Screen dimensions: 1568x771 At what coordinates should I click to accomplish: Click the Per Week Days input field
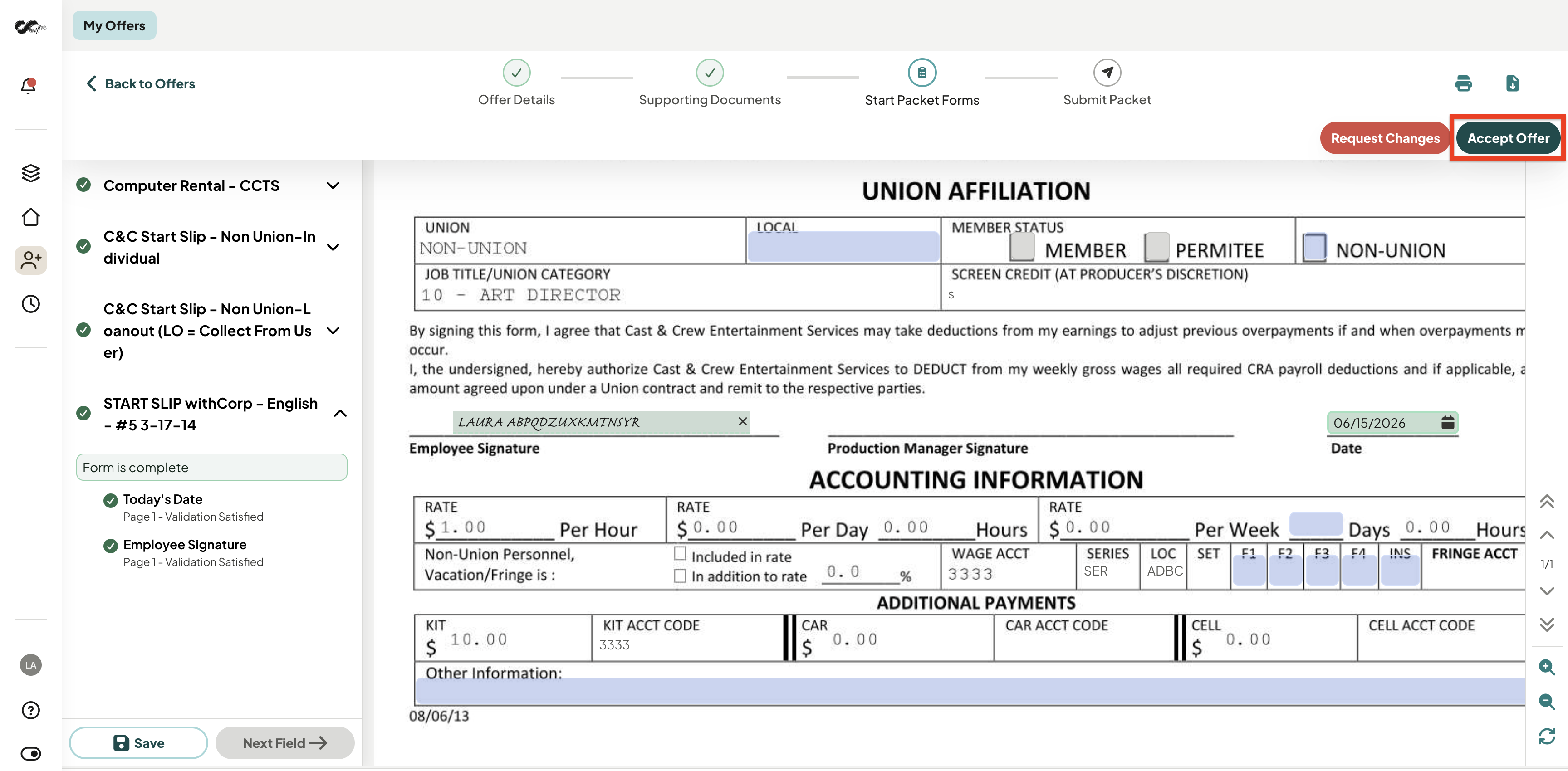click(1316, 525)
